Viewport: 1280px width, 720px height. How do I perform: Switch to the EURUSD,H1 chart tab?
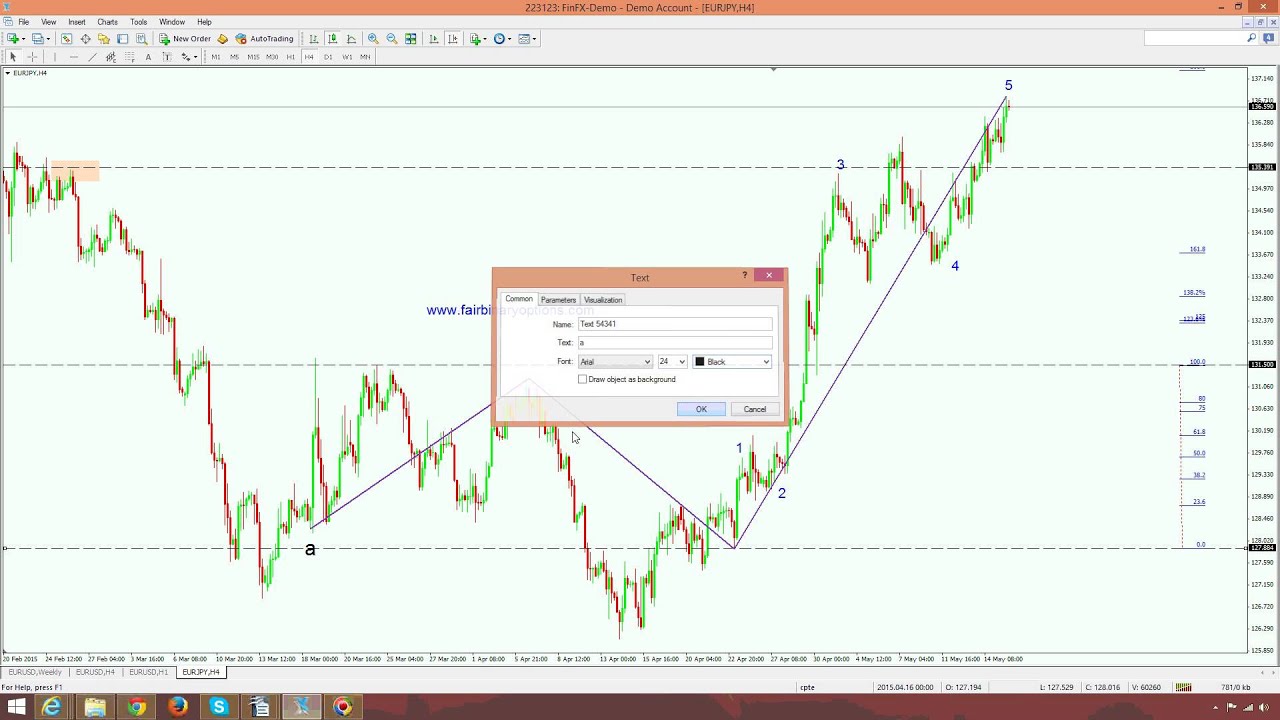148,672
